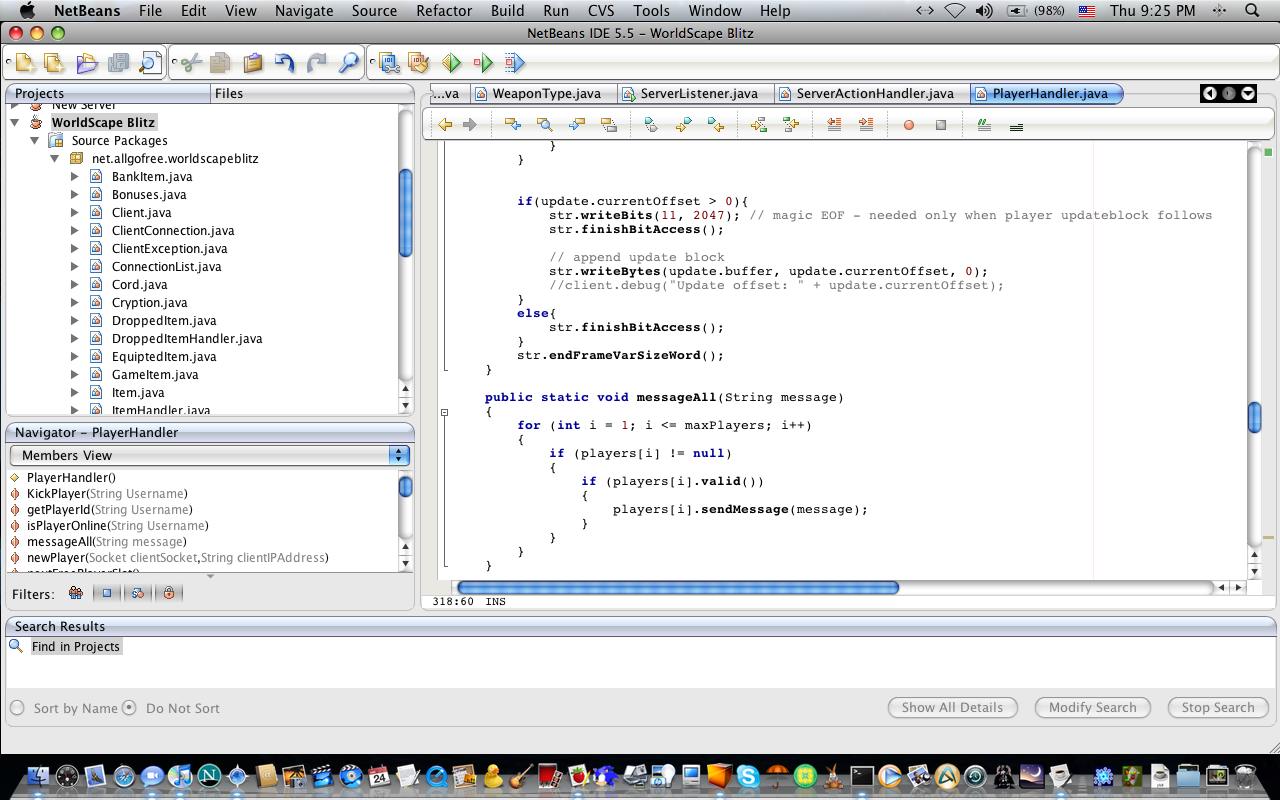Collapse the net.allgofree.worldscapeblitz package
Viewport: 1280px width, 800px height.
coord(55,158)
